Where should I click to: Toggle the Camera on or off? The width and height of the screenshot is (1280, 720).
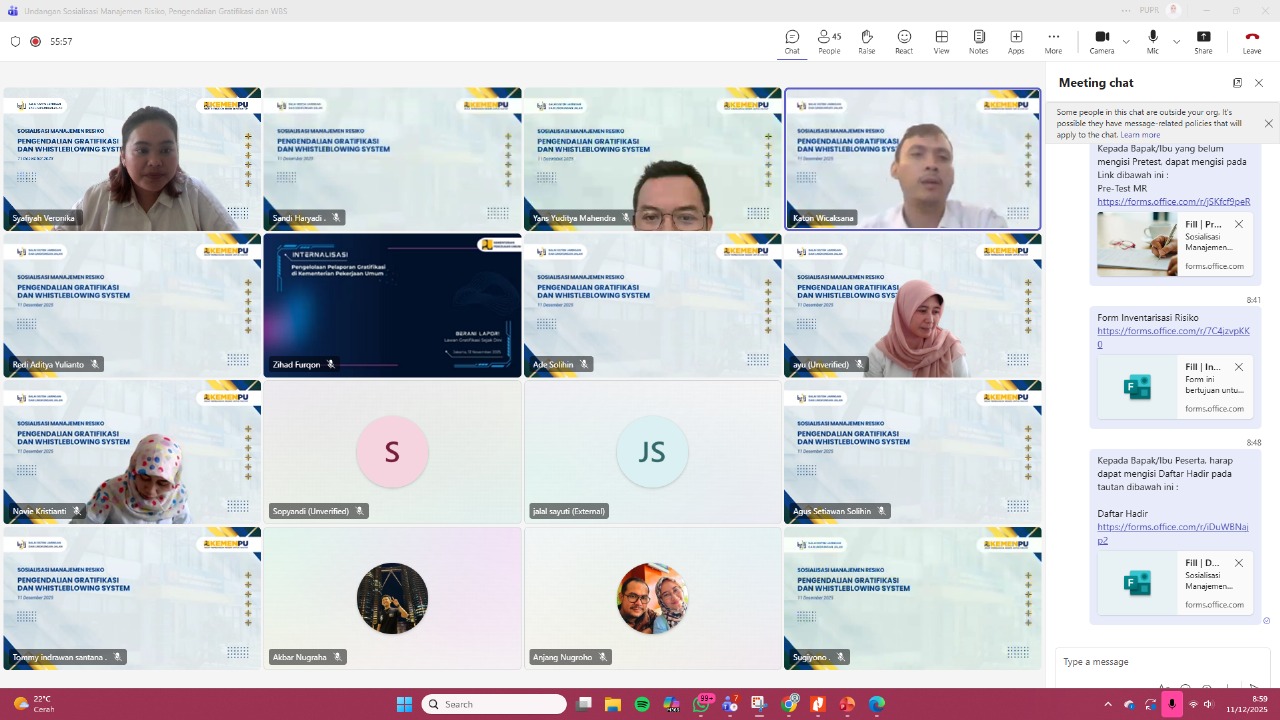tap(1102, 41)
